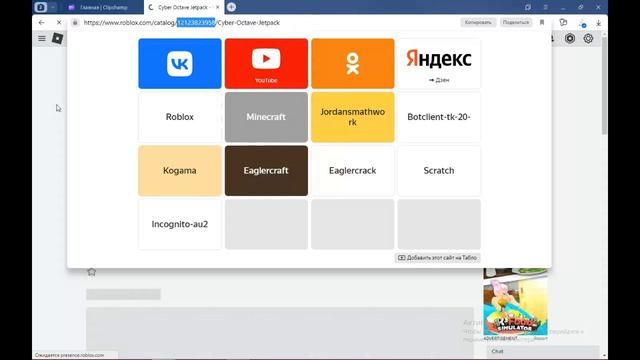Open the Roblox tile

[180, 117]
